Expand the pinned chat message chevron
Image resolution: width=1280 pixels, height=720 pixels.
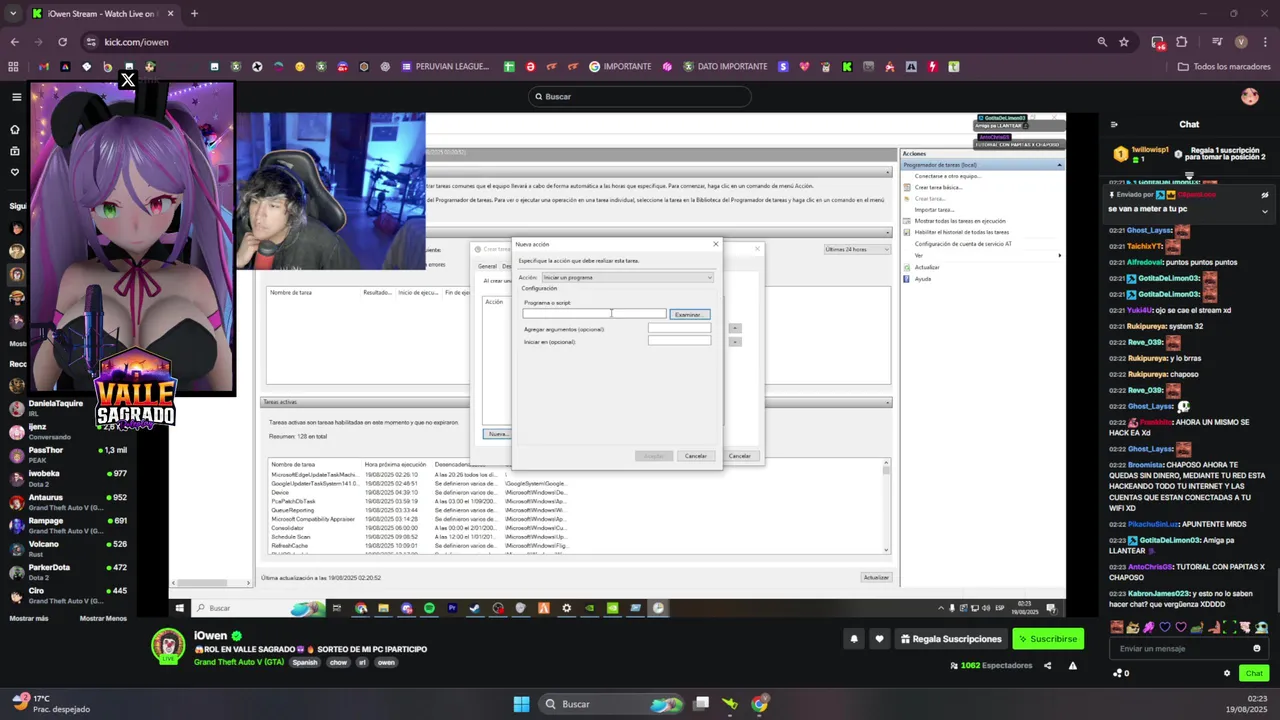pos(1264,211)
